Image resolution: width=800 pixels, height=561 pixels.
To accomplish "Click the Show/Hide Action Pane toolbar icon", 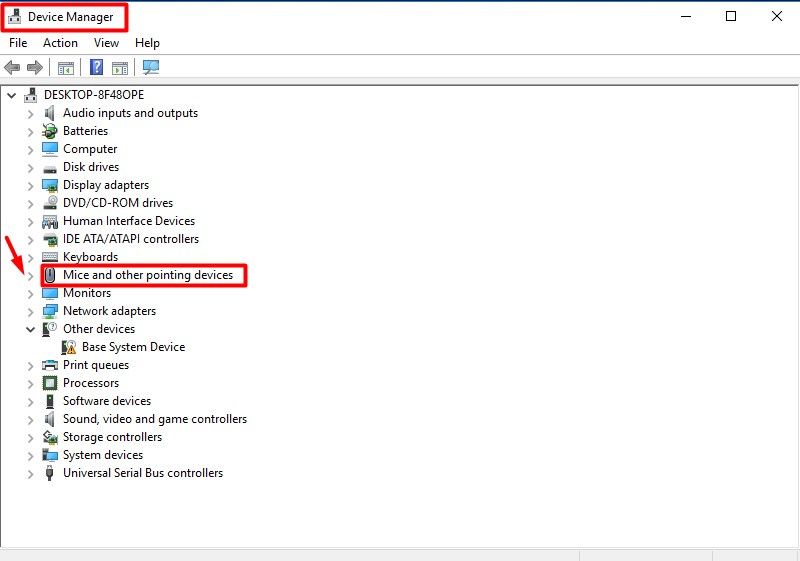I will point(120,68).
